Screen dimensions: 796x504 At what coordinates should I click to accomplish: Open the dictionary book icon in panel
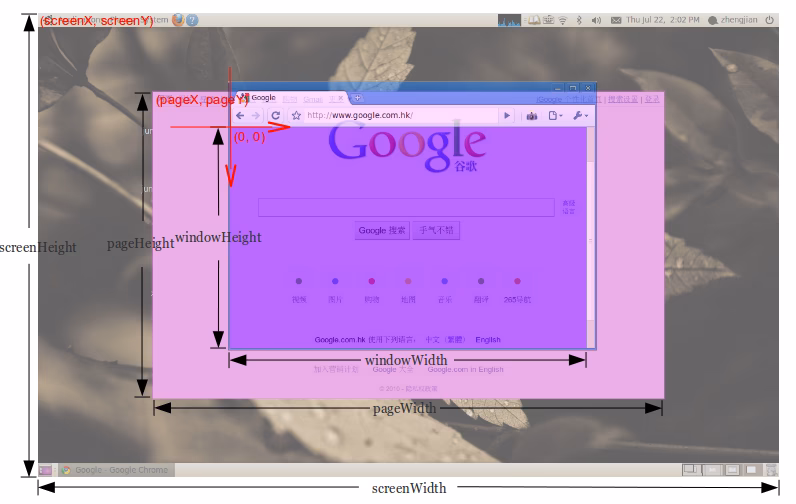[534, 20]
